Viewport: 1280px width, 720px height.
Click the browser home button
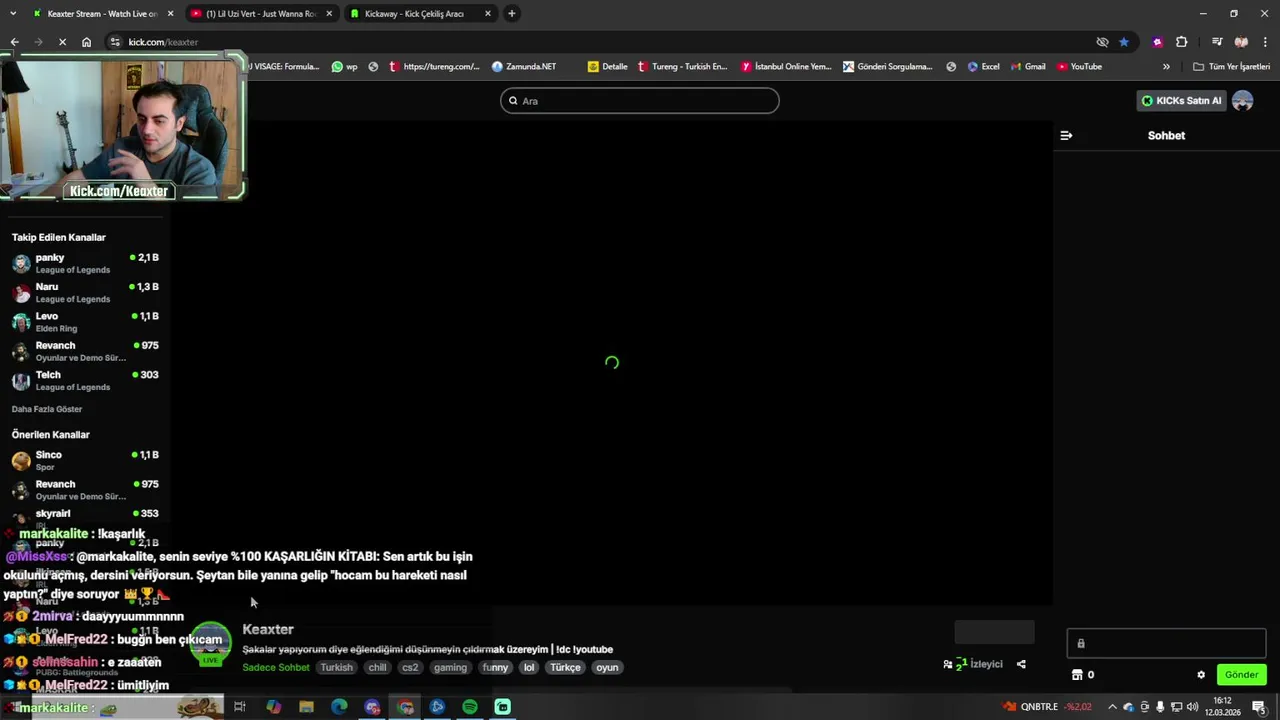point(86,42)
